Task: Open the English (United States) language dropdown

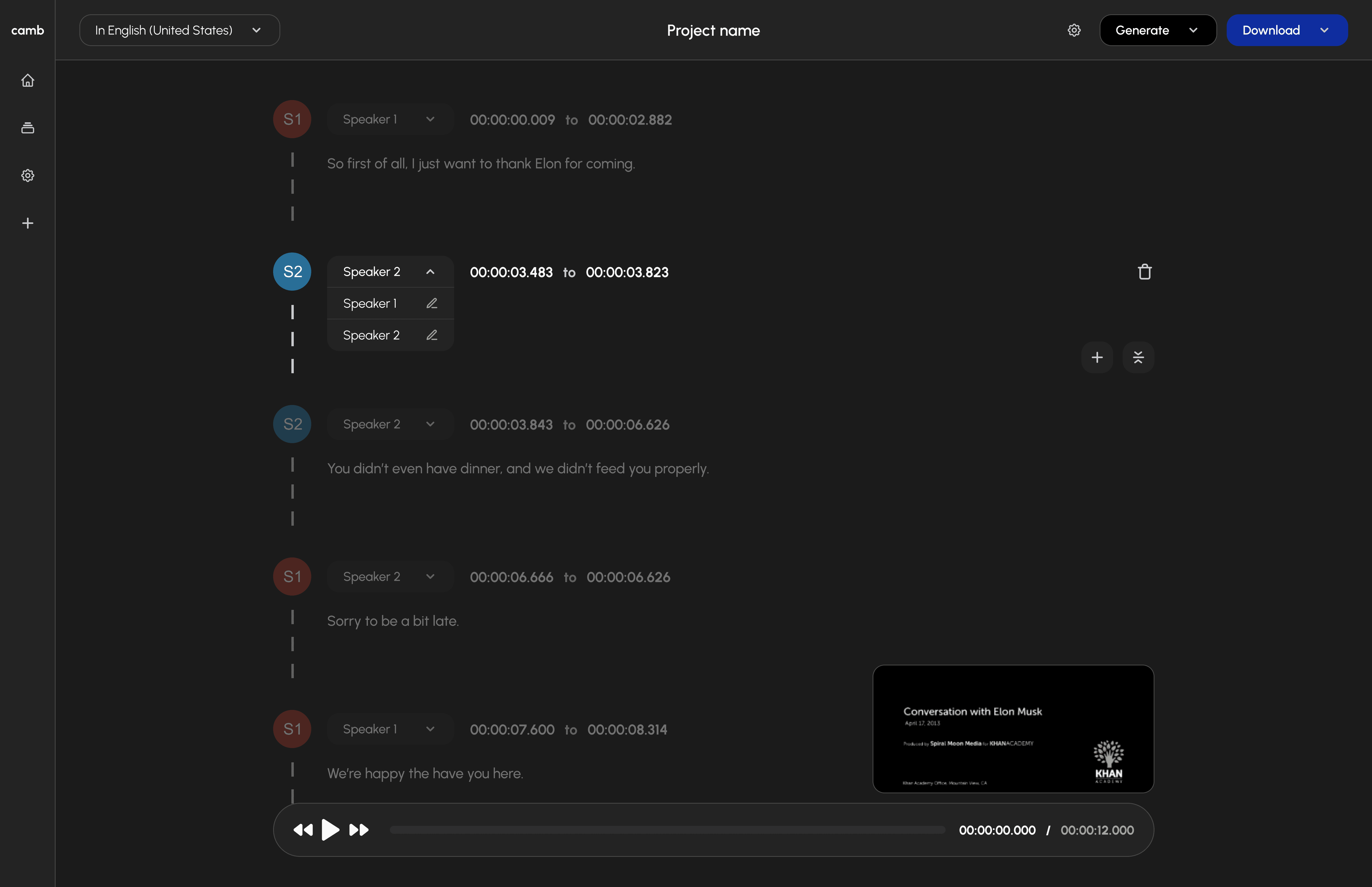Action: 179,30
